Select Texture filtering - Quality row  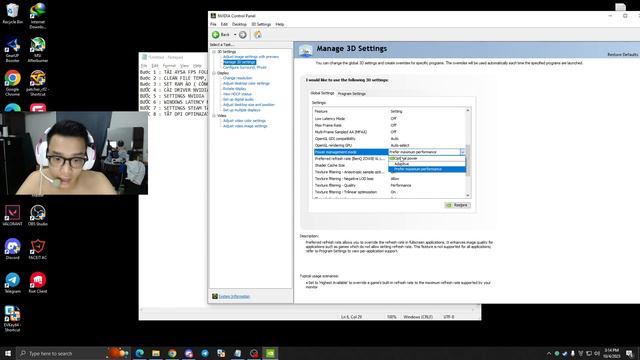389,185
